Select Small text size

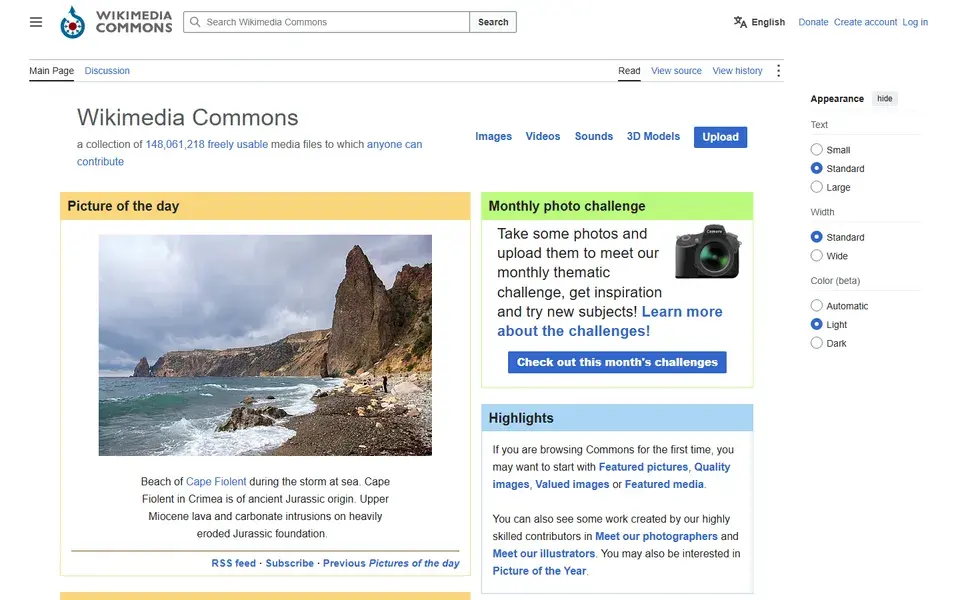pyautogui.click(x=816, y=149)
